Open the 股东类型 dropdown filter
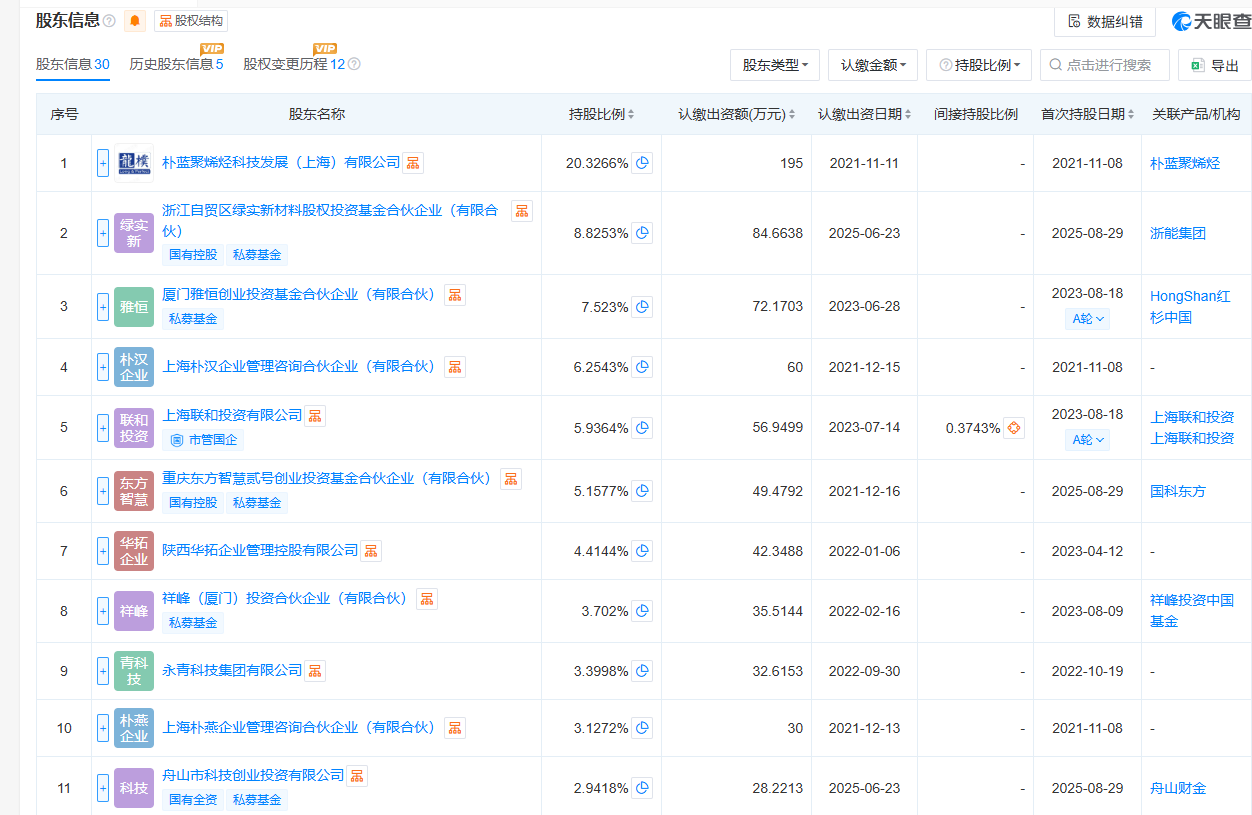Image resolution: width=1252 pixels, height=815 pixels. 775,65
